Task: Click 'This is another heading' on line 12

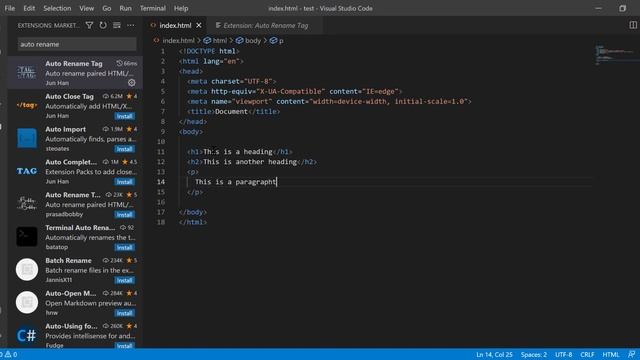Action: (250, 162)
